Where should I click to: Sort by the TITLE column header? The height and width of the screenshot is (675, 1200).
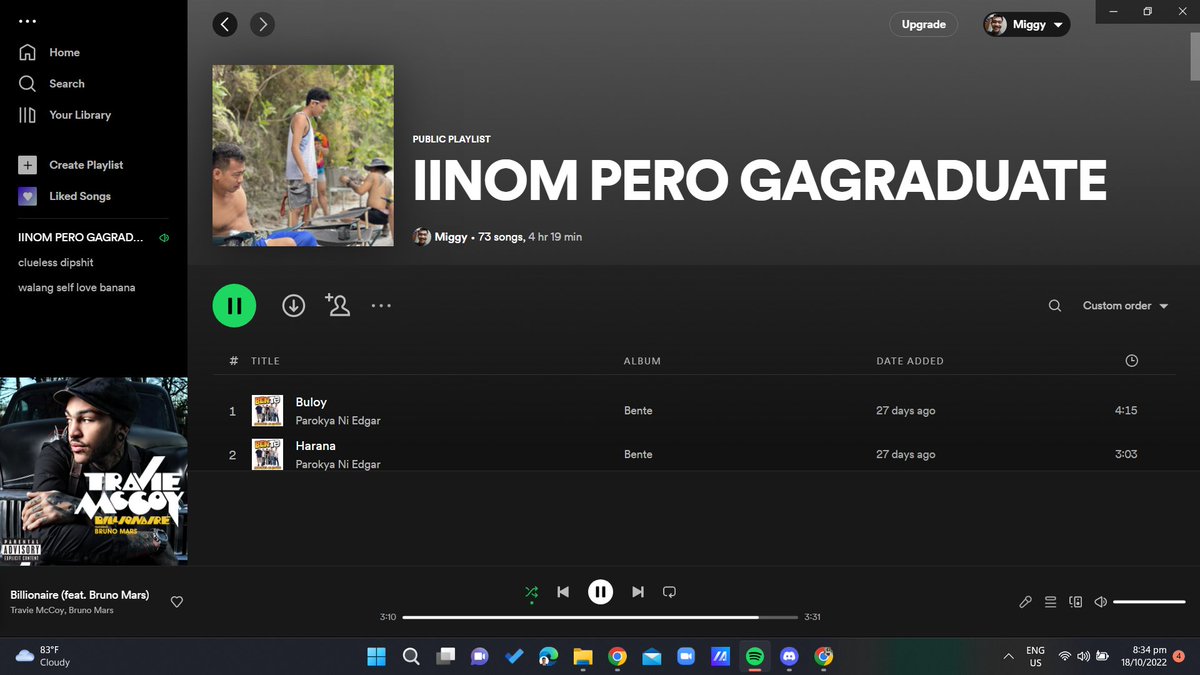click(x=265, y=361)
